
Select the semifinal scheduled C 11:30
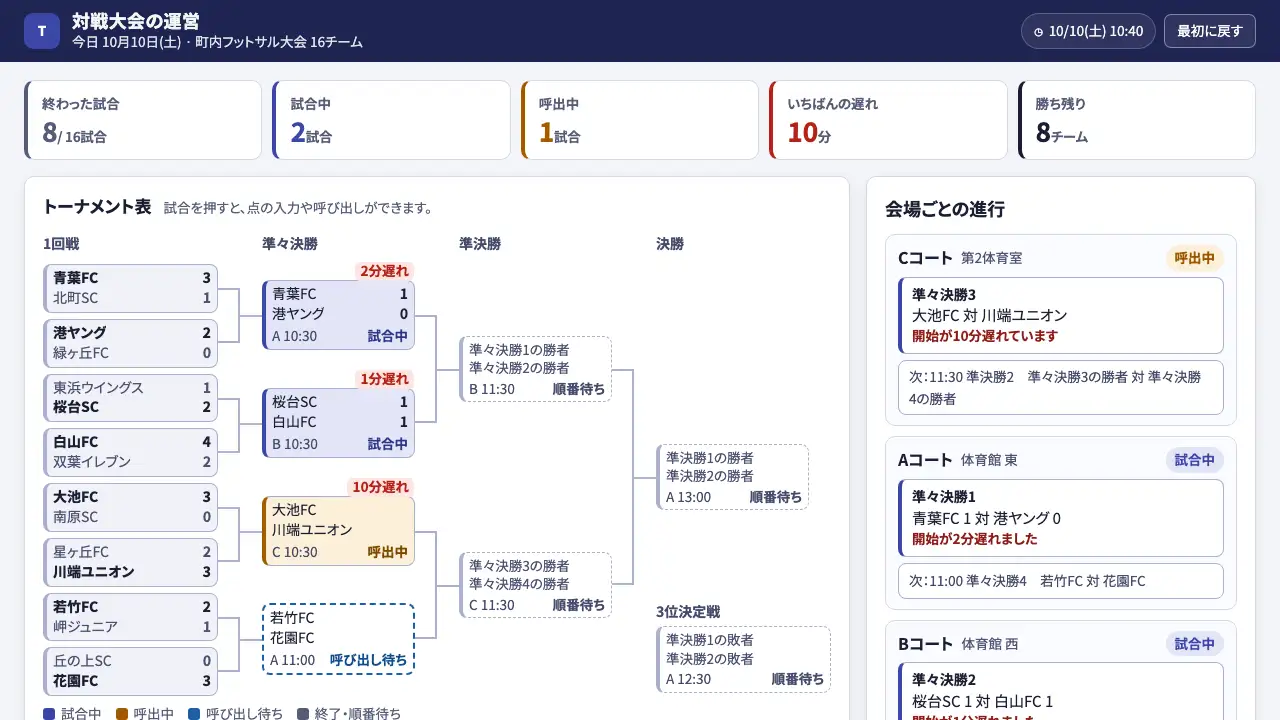point(536,585)
